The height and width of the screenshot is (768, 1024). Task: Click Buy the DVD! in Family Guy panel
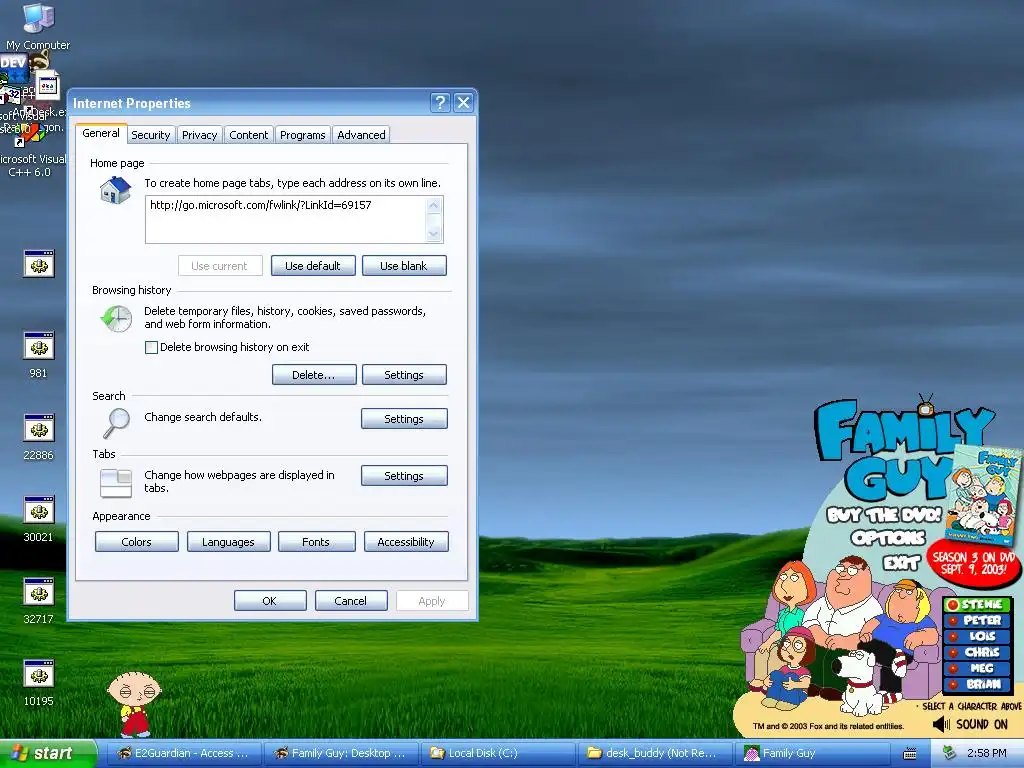(x=884, y=515)
